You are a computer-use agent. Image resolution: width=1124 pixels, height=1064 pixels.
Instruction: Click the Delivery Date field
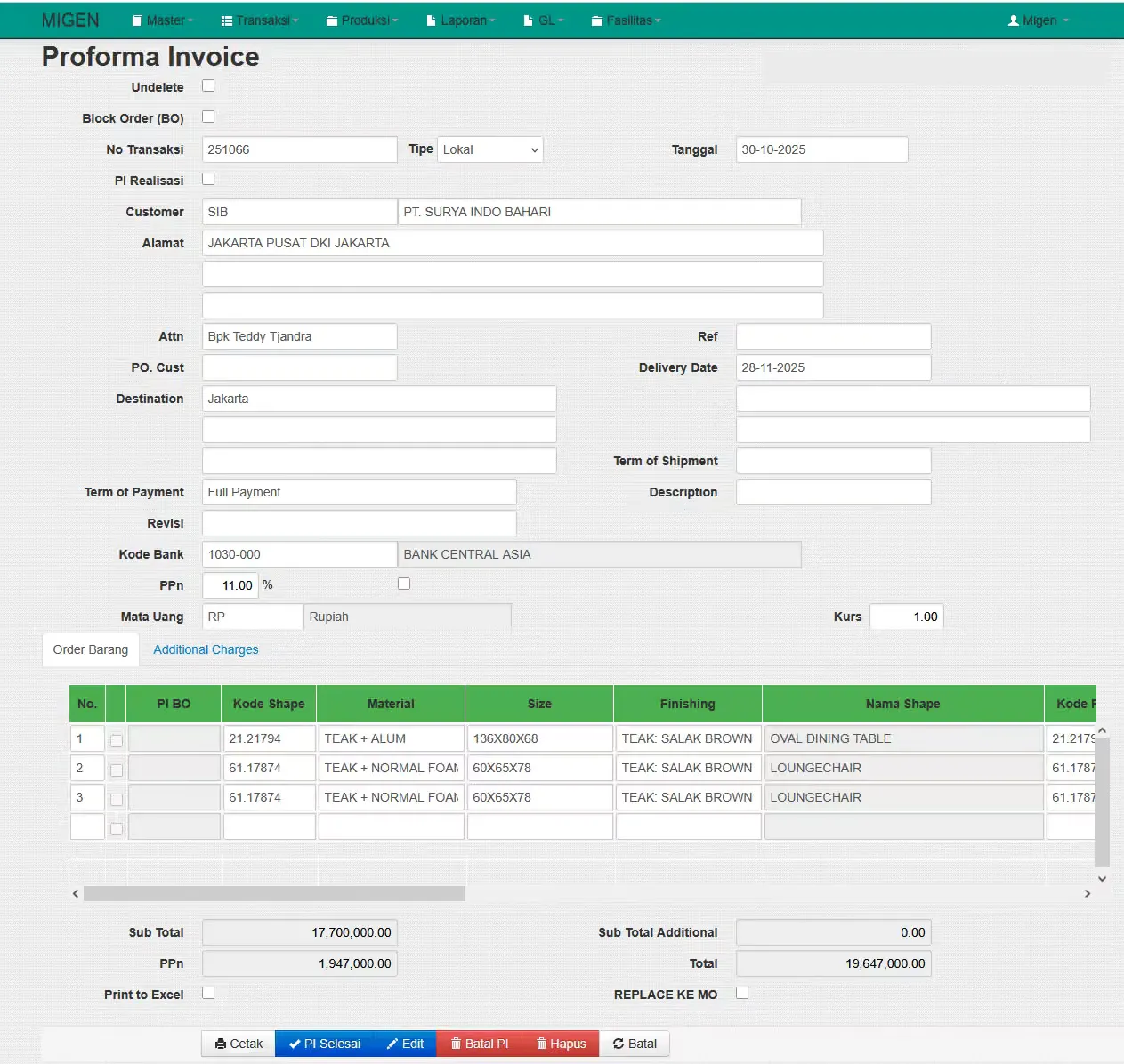[x=834, y=367]
